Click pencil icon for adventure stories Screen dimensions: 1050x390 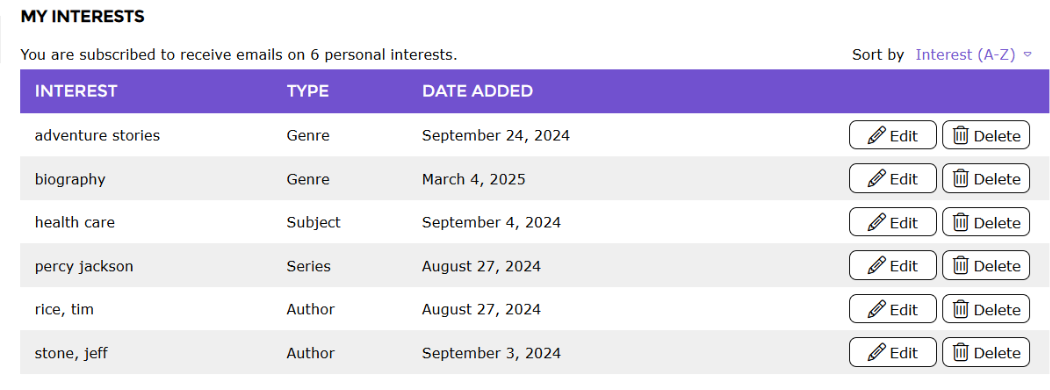[877, 135]
